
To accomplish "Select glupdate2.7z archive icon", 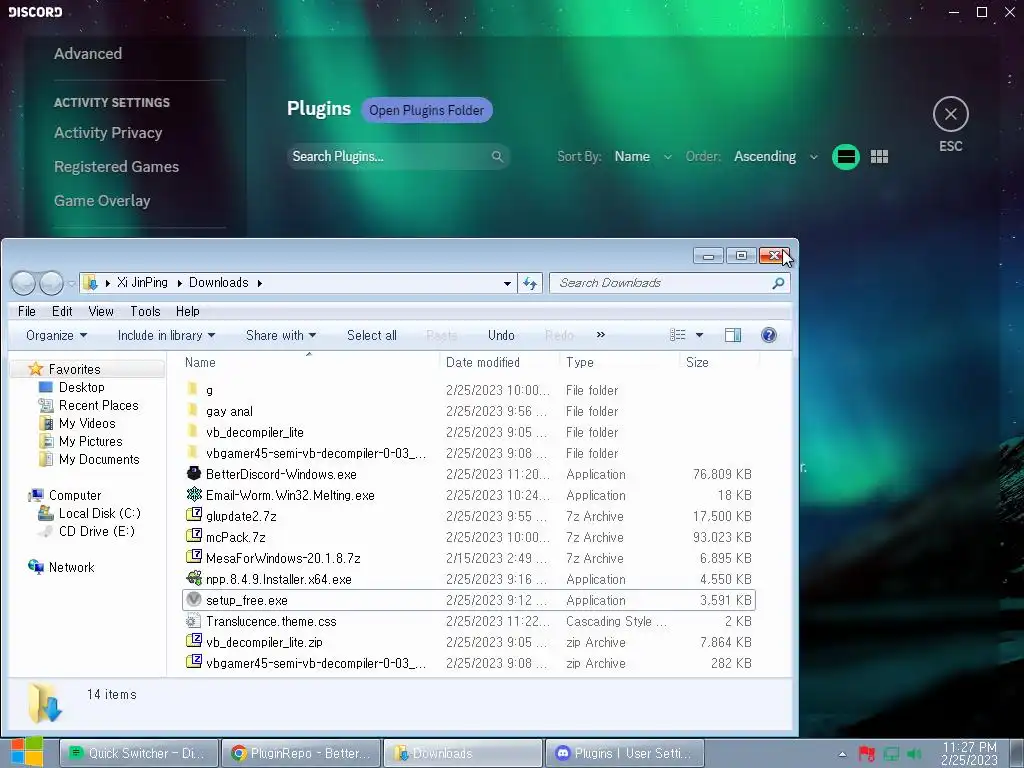I will [193, 515].
